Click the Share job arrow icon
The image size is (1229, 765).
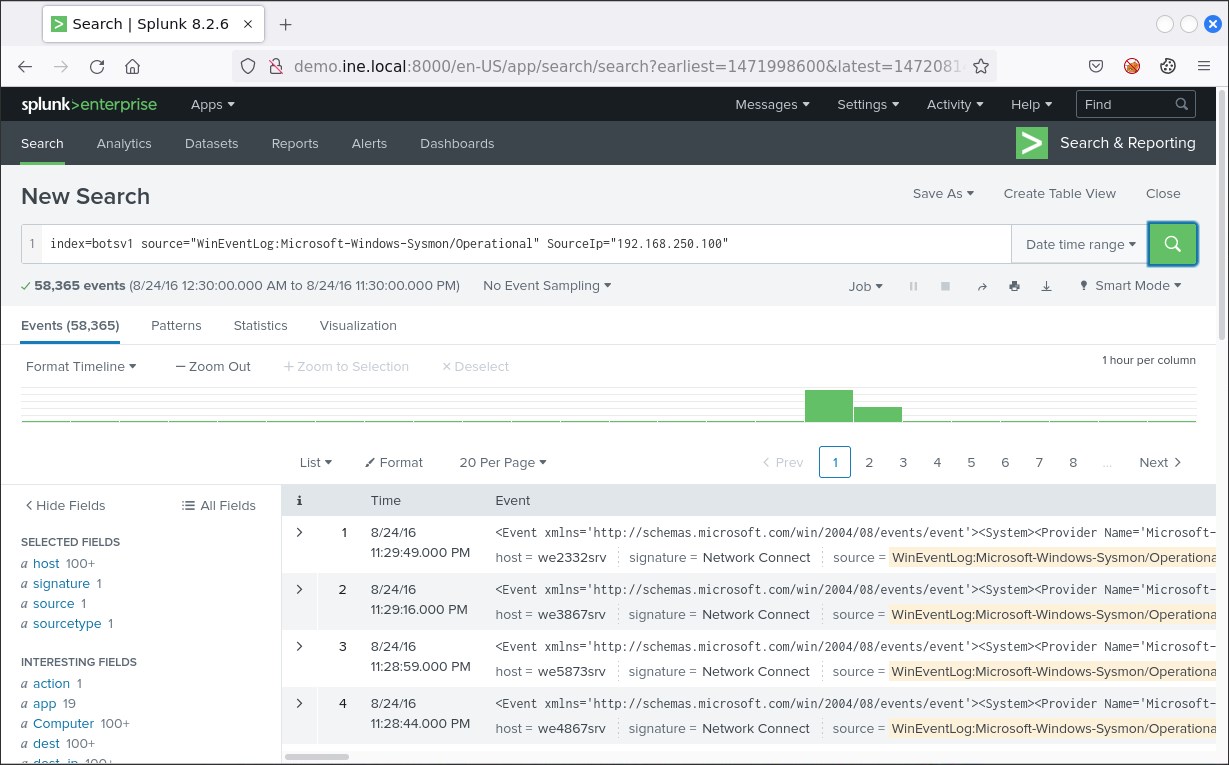pyautogui.click(x=982, y=286)
